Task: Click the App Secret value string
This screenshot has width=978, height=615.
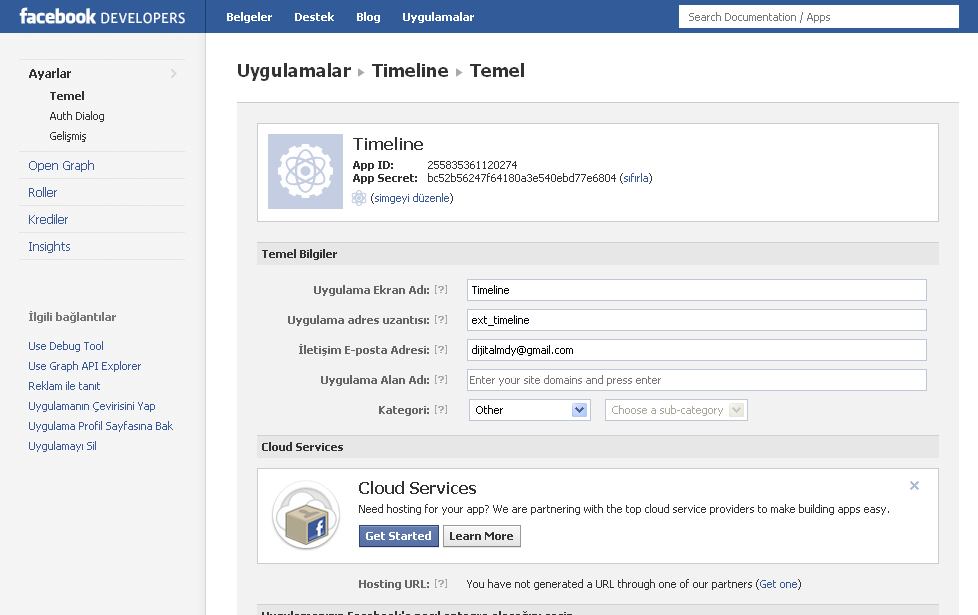Action: point(521,178)
